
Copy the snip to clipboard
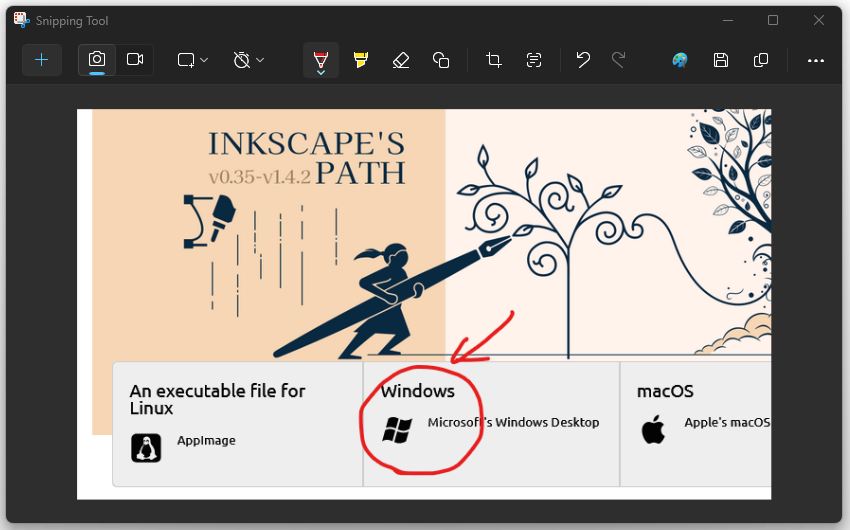click(x=761, y=60)
